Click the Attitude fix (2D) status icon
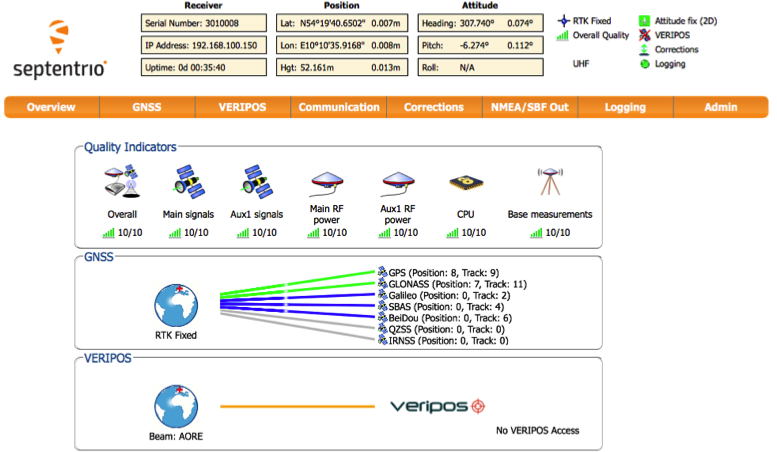 point(644,19)
